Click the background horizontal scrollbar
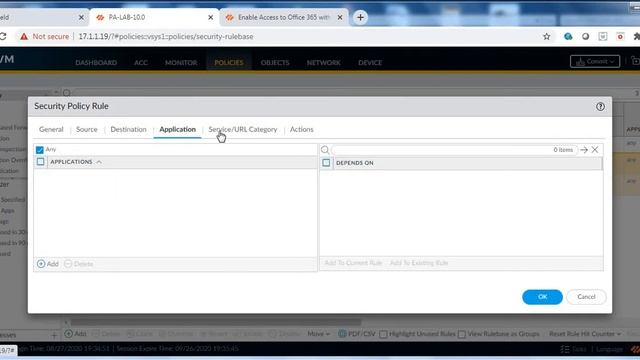Screen dimensions: 640x360 tap(216, 322)
